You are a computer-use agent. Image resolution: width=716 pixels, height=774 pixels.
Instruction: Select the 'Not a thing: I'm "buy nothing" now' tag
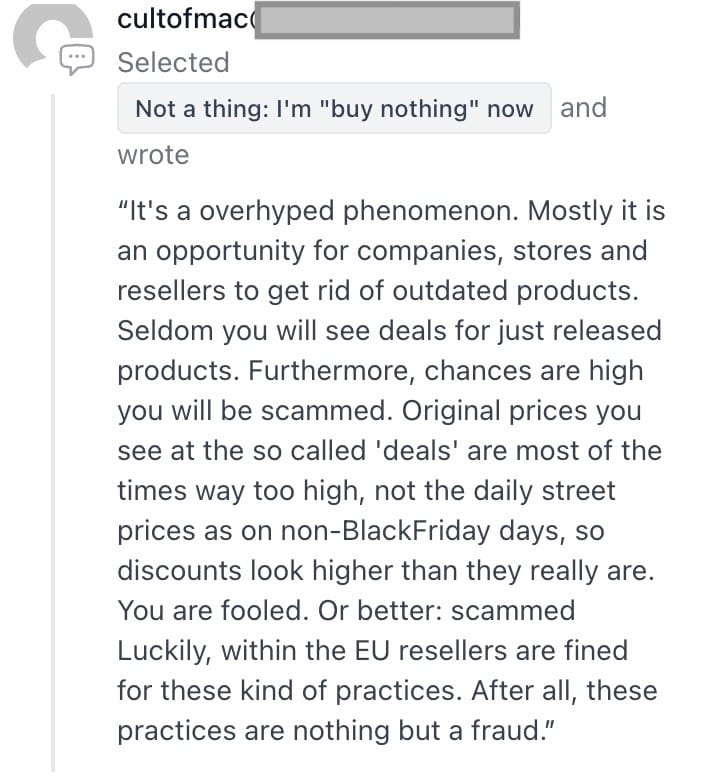334,108
